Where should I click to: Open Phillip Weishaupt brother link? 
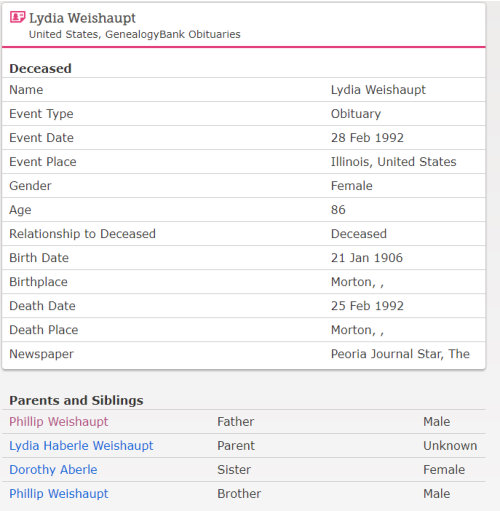click(59, 494)
